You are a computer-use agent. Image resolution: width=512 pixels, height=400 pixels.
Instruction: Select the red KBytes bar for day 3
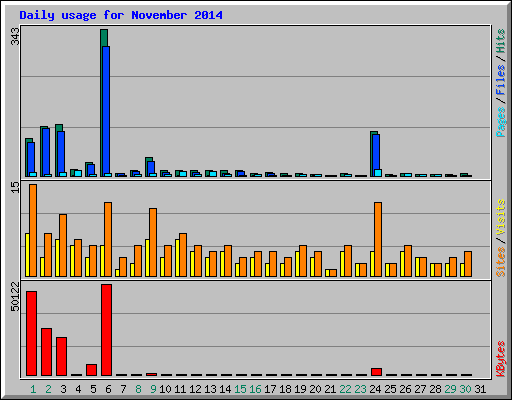(x=61, y=356)
